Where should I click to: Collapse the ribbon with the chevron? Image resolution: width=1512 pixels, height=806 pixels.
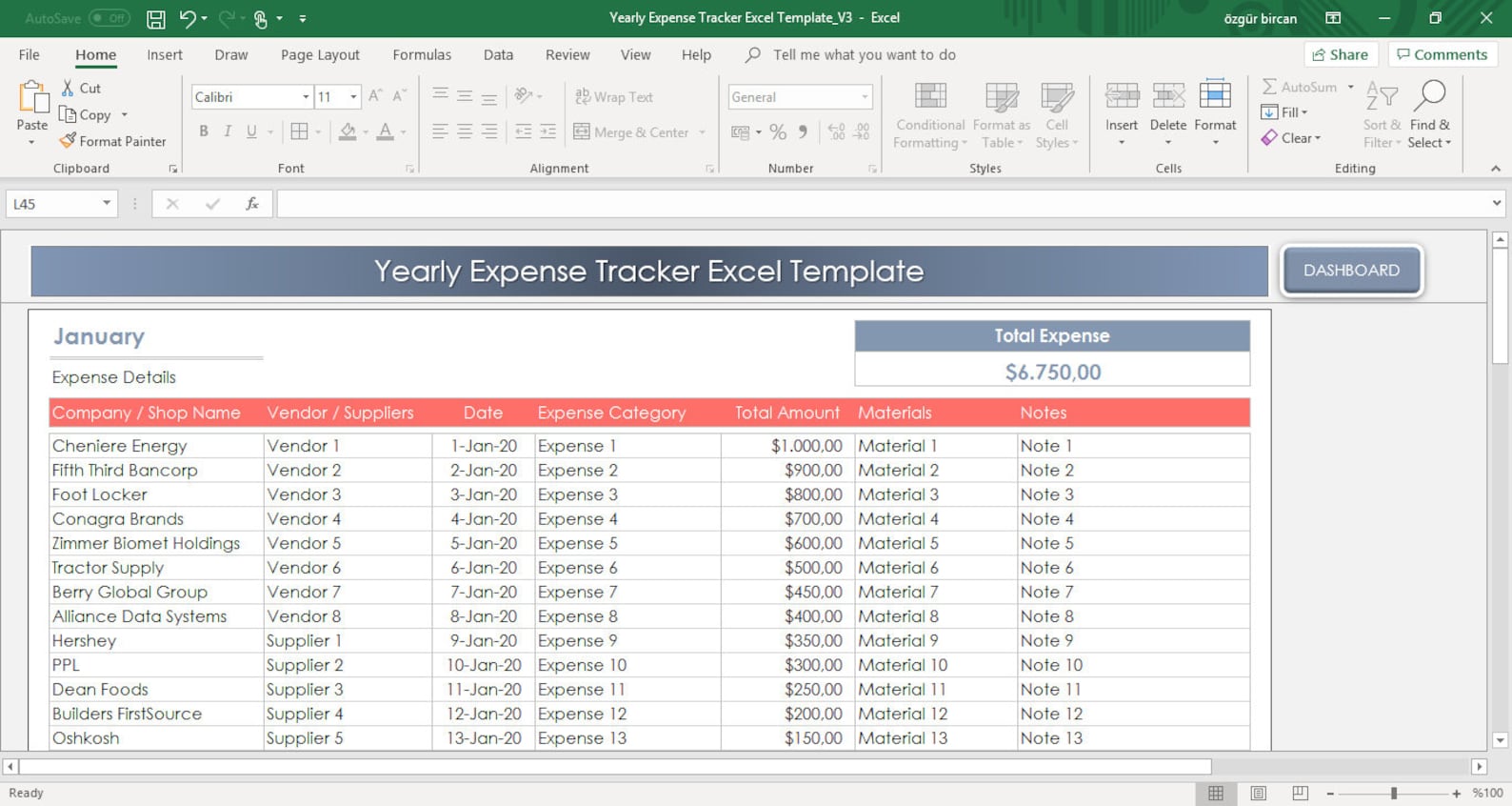click(x=1496, y=169)
